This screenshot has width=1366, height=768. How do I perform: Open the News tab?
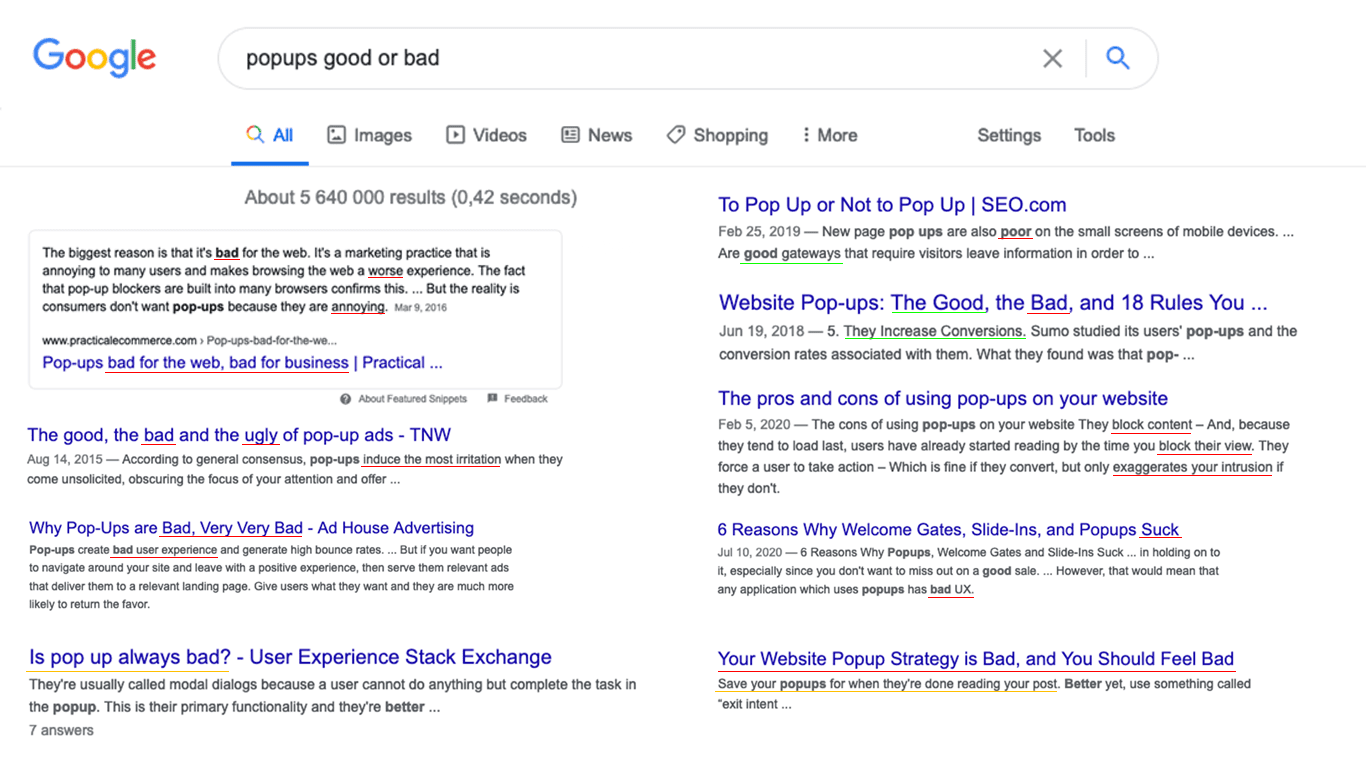596,135
